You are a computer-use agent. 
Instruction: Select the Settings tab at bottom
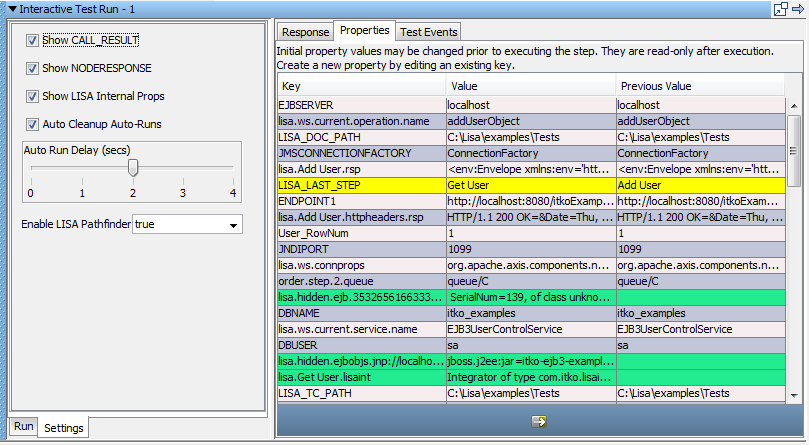point(63,428)
